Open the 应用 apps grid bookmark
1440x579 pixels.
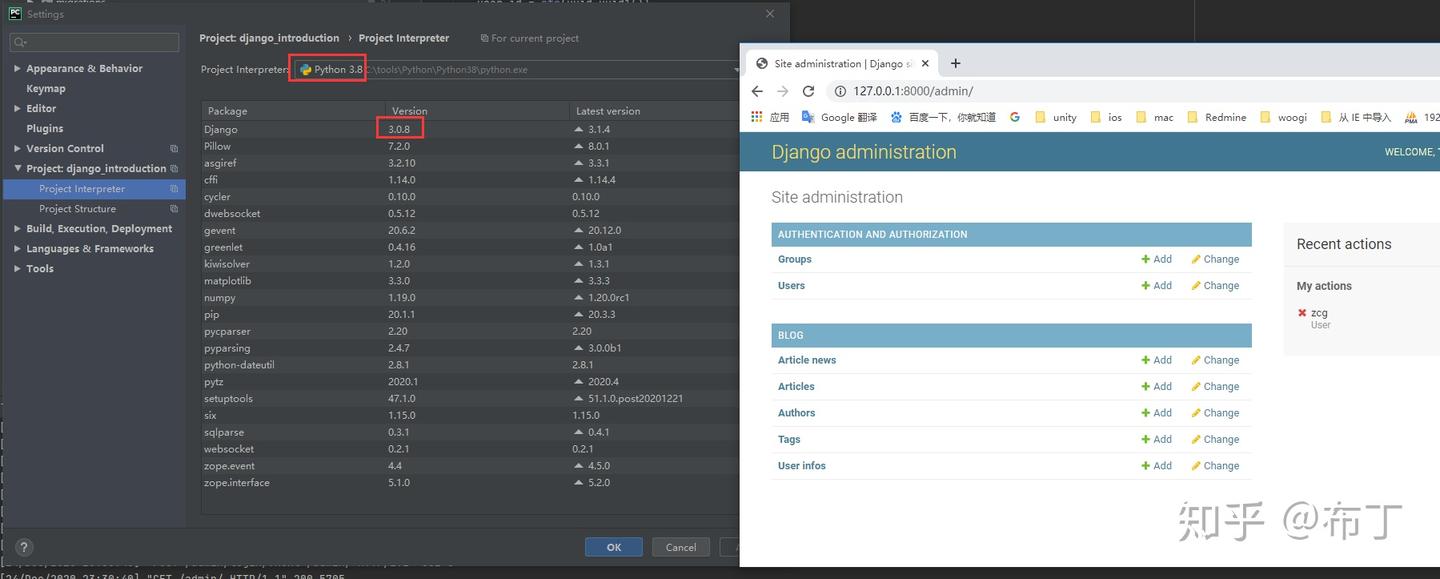pos(770,117)
